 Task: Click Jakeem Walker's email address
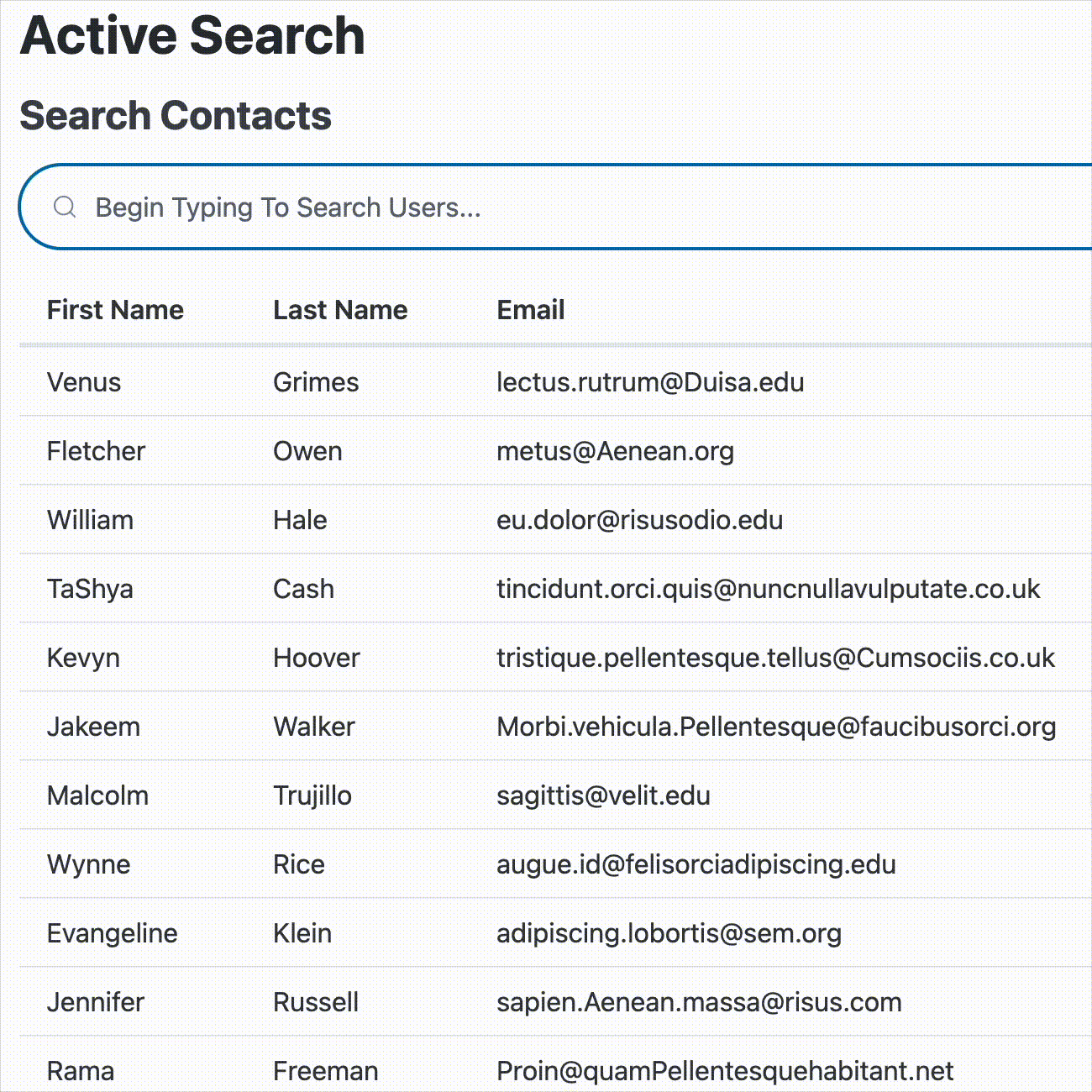(x=776, y=727)
